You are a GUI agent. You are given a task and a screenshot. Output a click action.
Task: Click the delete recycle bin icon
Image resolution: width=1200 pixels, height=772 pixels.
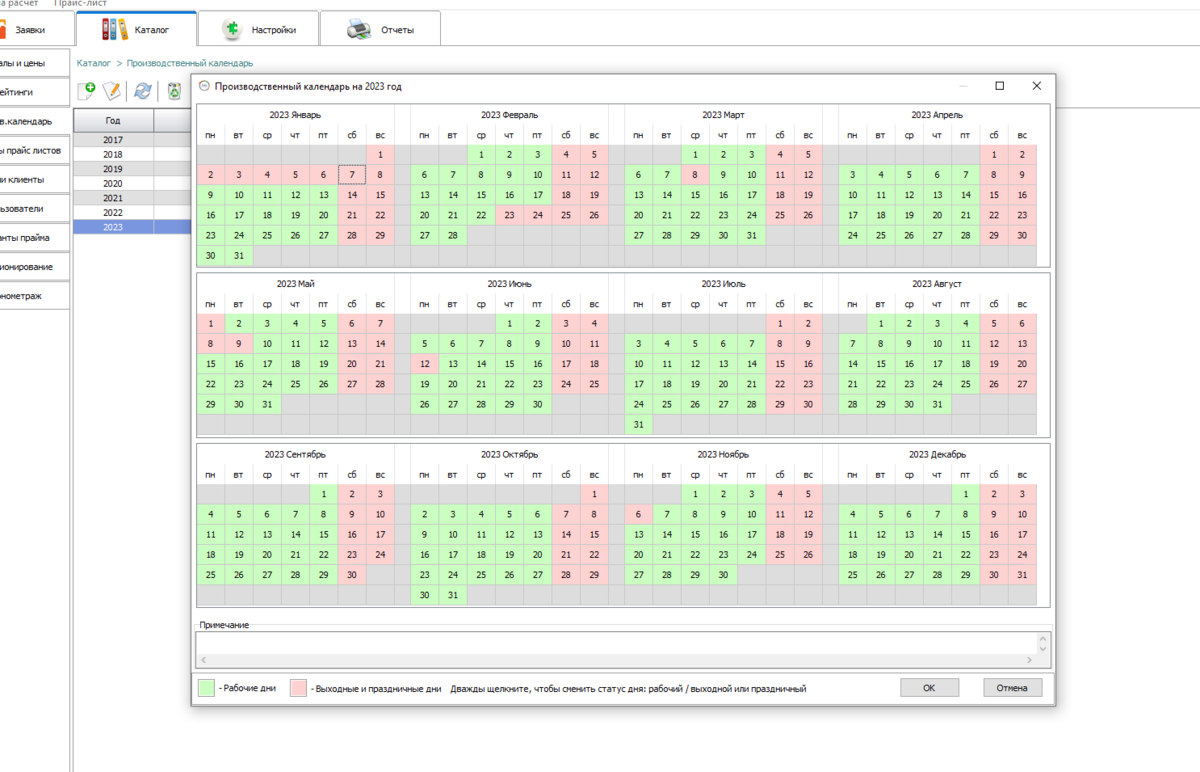(x=174, y=91)
